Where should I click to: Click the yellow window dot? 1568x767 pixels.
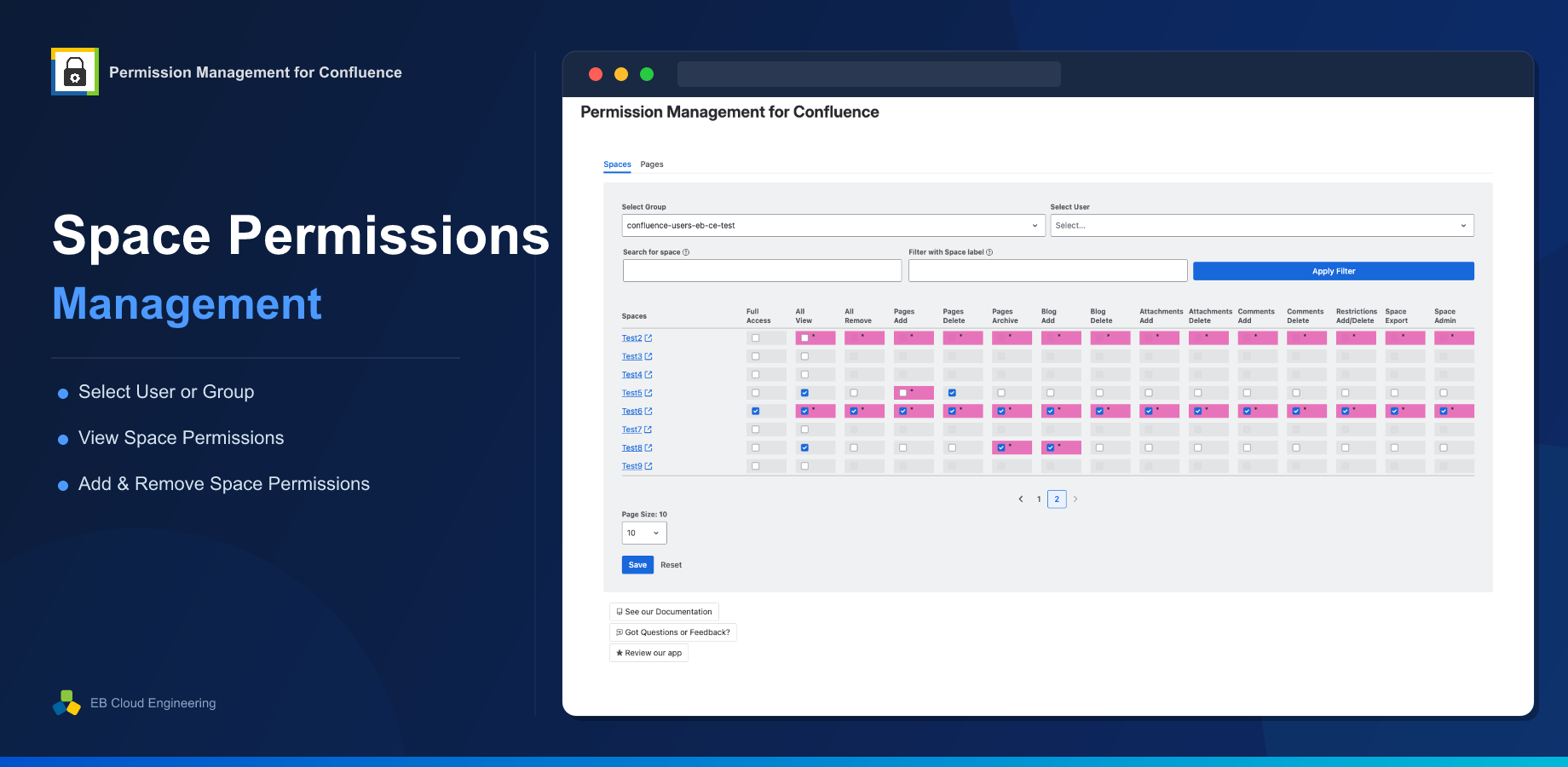click(621, 74)
